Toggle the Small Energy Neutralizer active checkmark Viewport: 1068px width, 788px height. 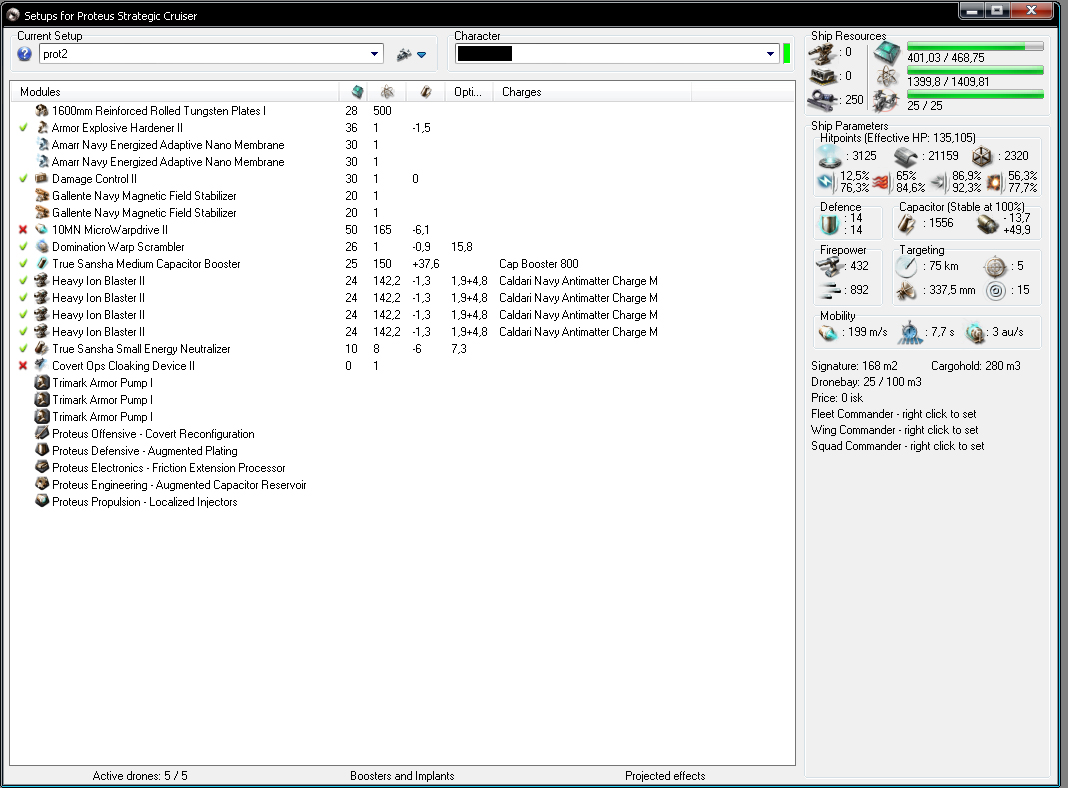pos(23,349)
